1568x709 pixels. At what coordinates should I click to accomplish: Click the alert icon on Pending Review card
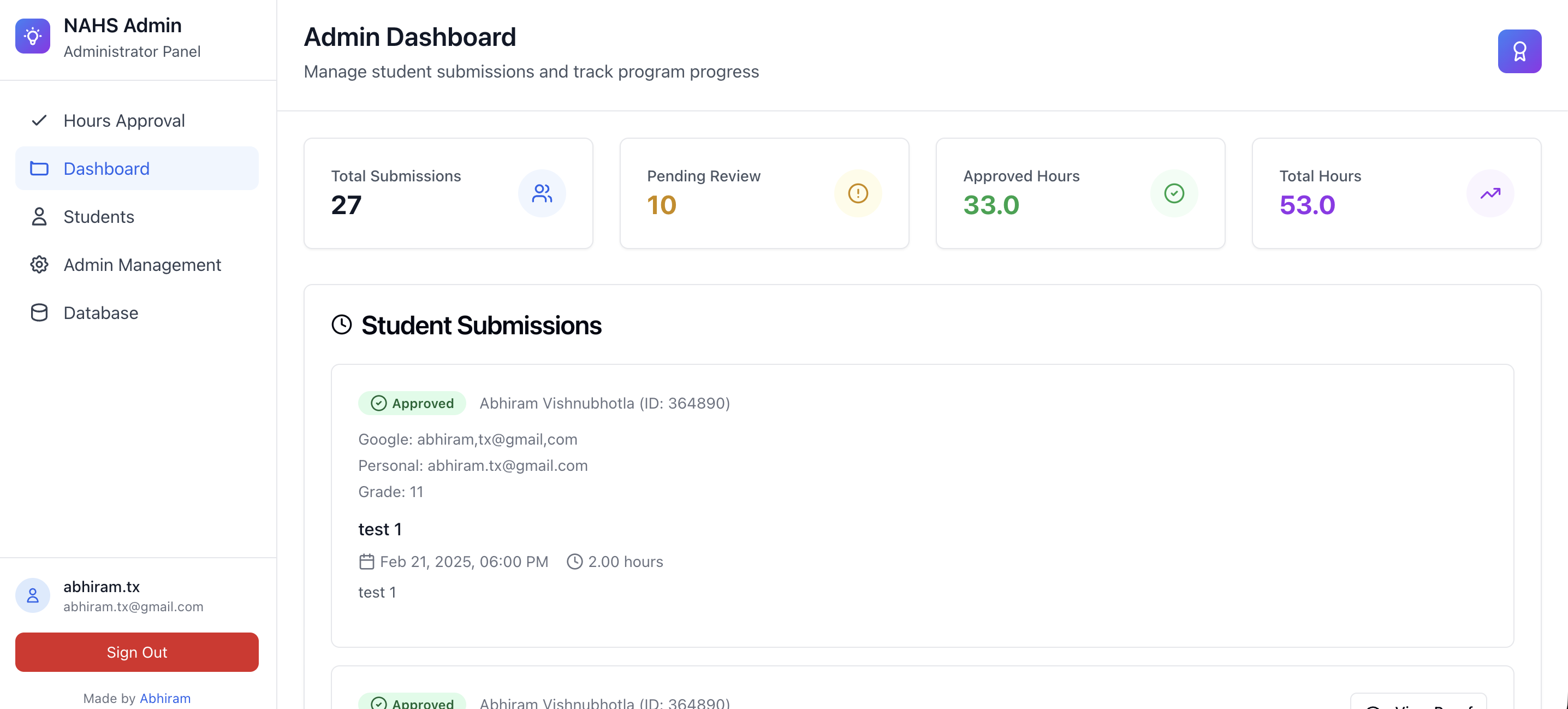point(858,193)
